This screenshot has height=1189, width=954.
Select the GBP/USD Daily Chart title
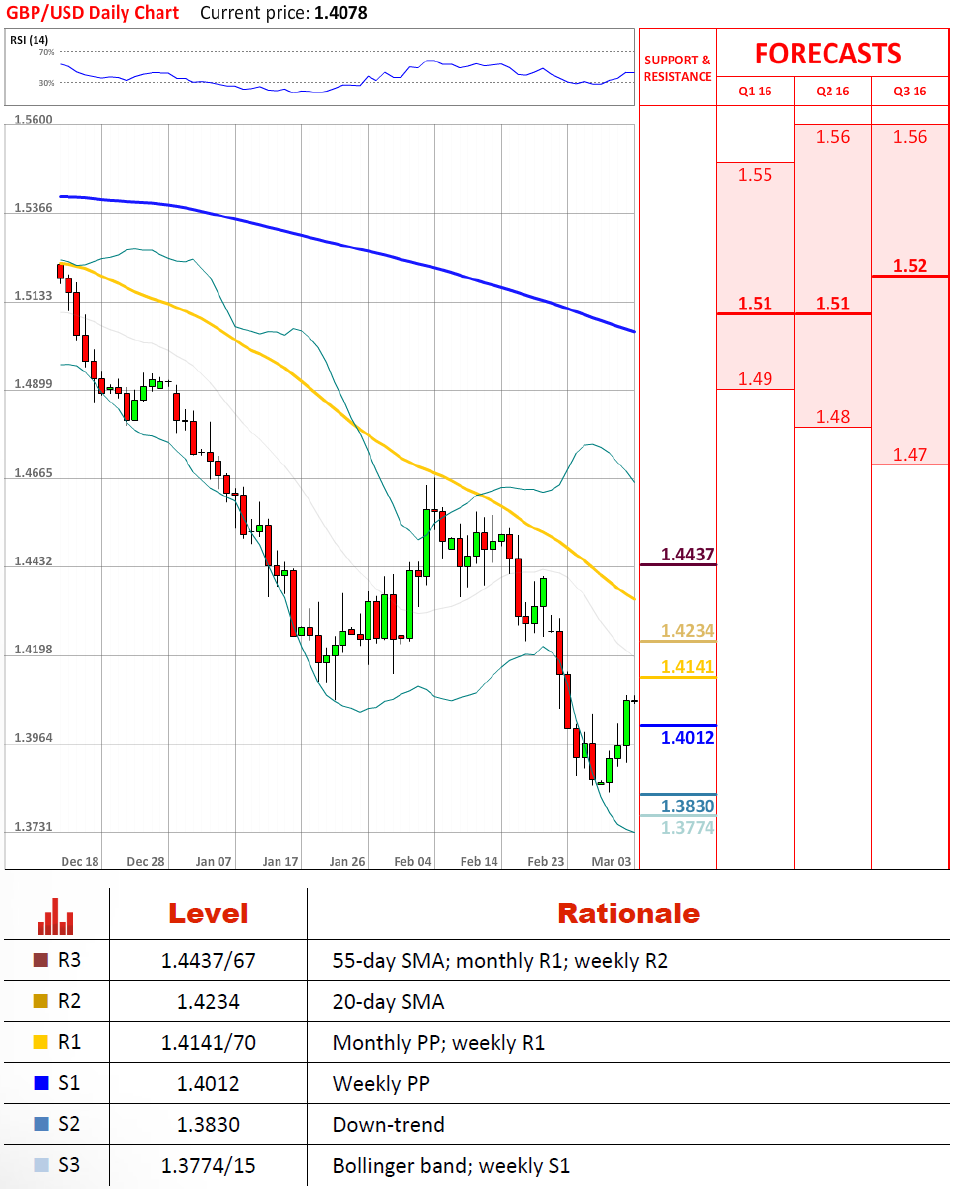pos(93,13)
